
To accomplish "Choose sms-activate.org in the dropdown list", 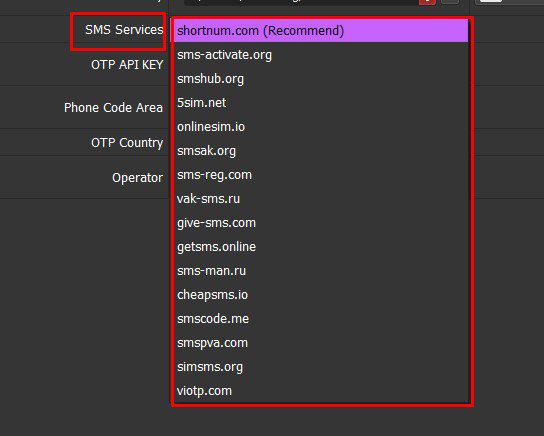I will (321, 55).
